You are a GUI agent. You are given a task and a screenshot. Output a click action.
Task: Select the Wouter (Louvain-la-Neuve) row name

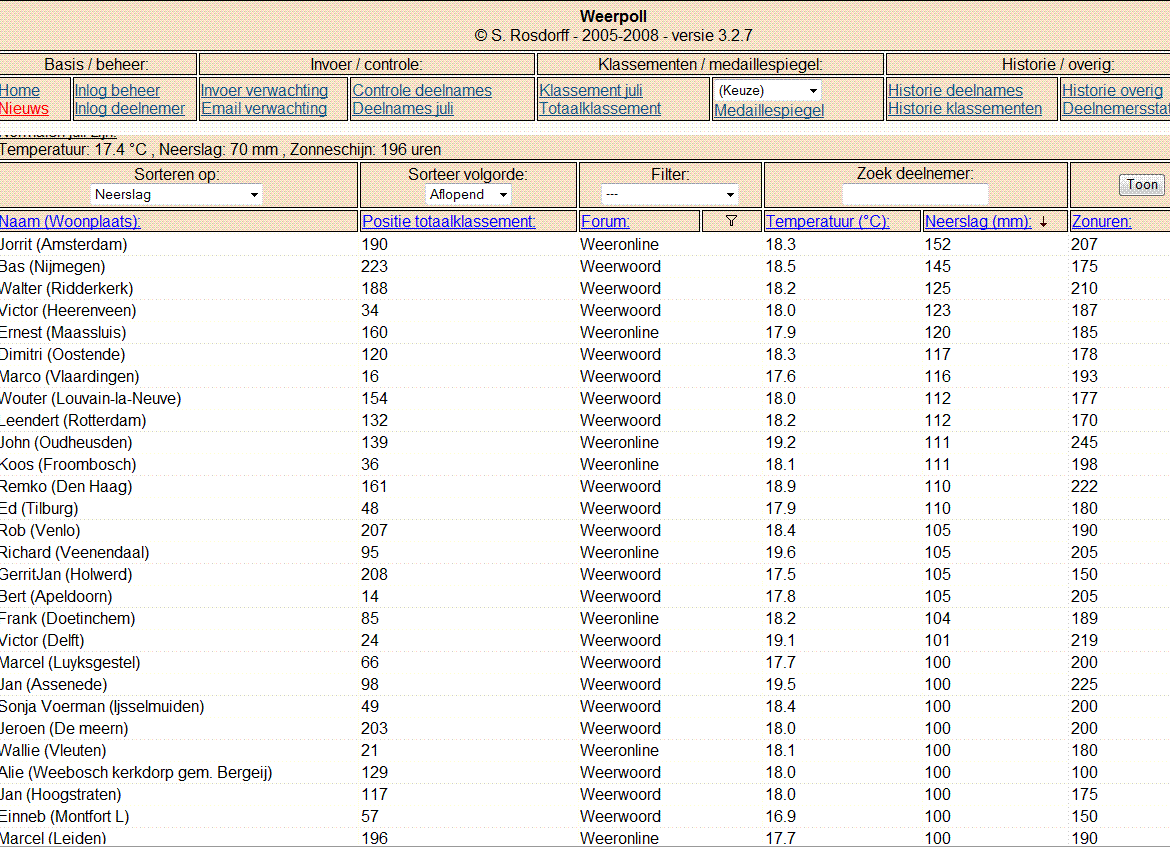[x=90, y=399]
